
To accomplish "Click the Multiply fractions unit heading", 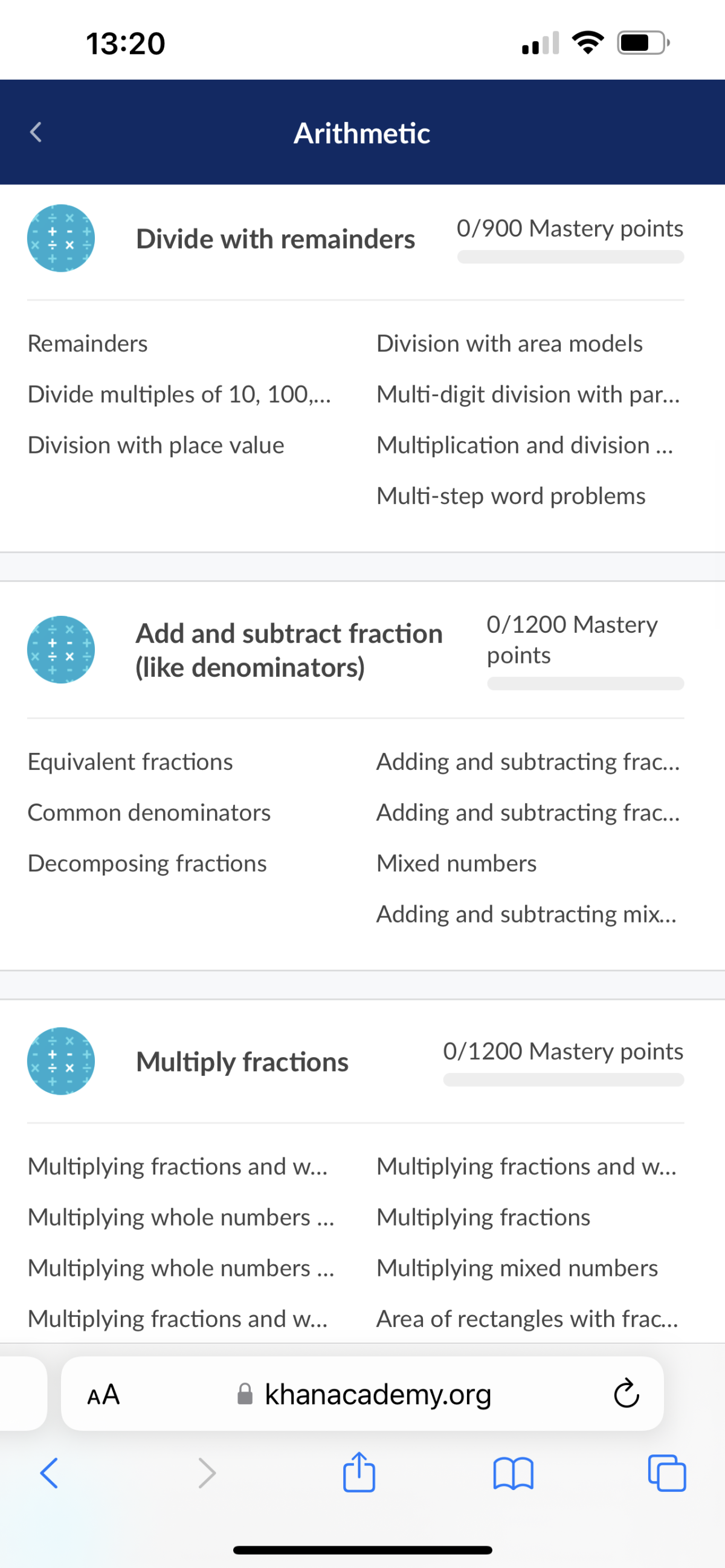I will point(242,1061).
